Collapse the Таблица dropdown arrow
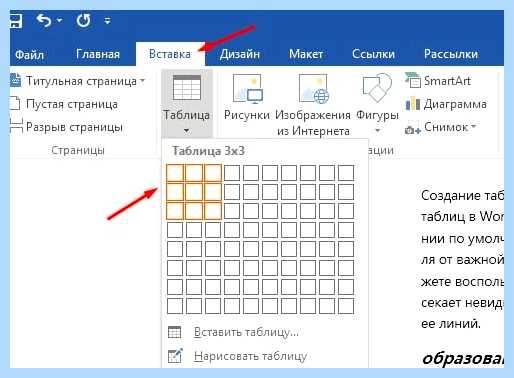514x378 pixels. point(187,131)
